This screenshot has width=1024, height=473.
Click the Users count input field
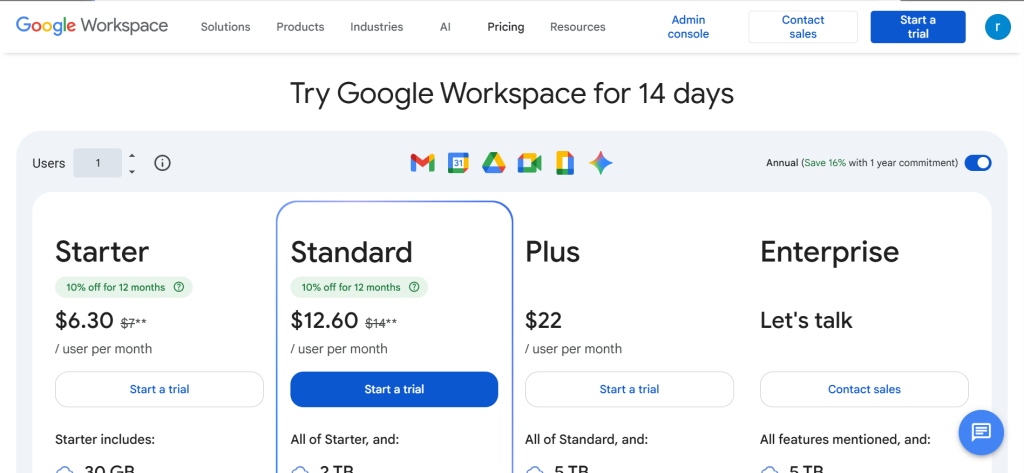97,163
